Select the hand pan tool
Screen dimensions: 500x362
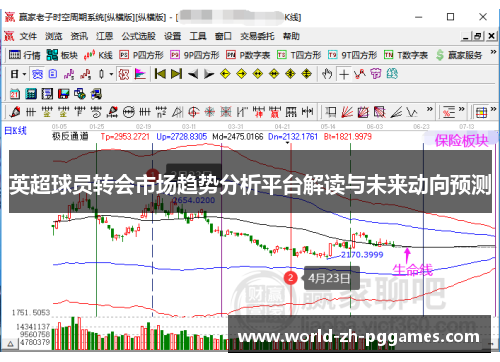click(x=327, y=74)
